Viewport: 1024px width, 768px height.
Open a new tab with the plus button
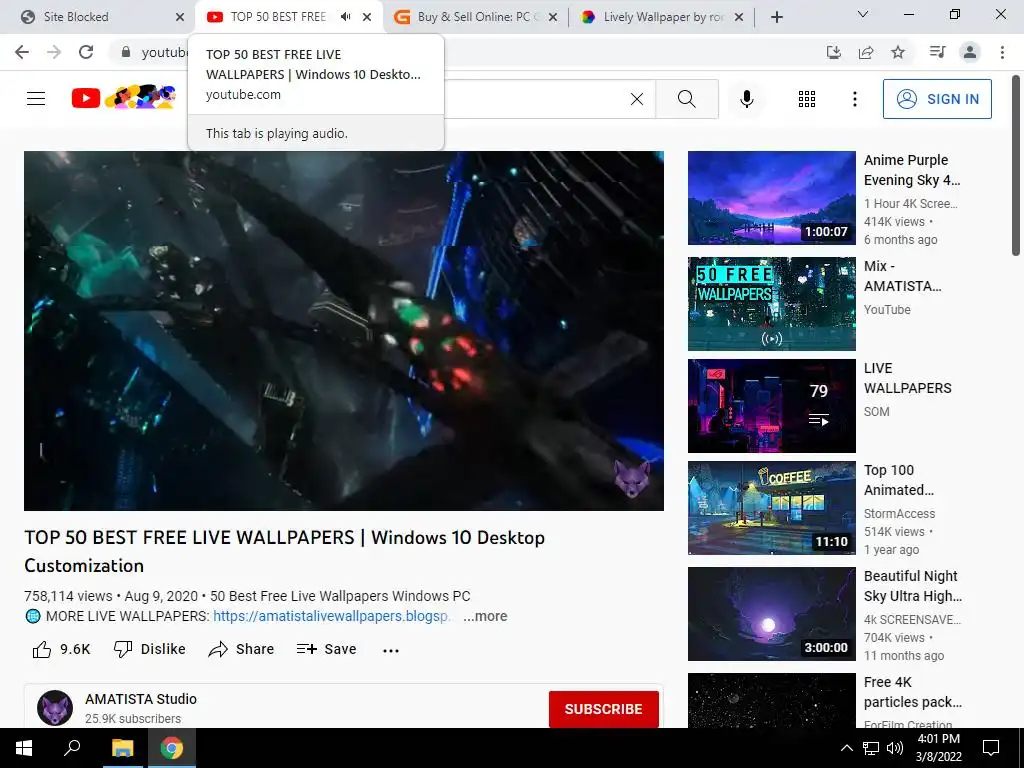tap(776, 17)
